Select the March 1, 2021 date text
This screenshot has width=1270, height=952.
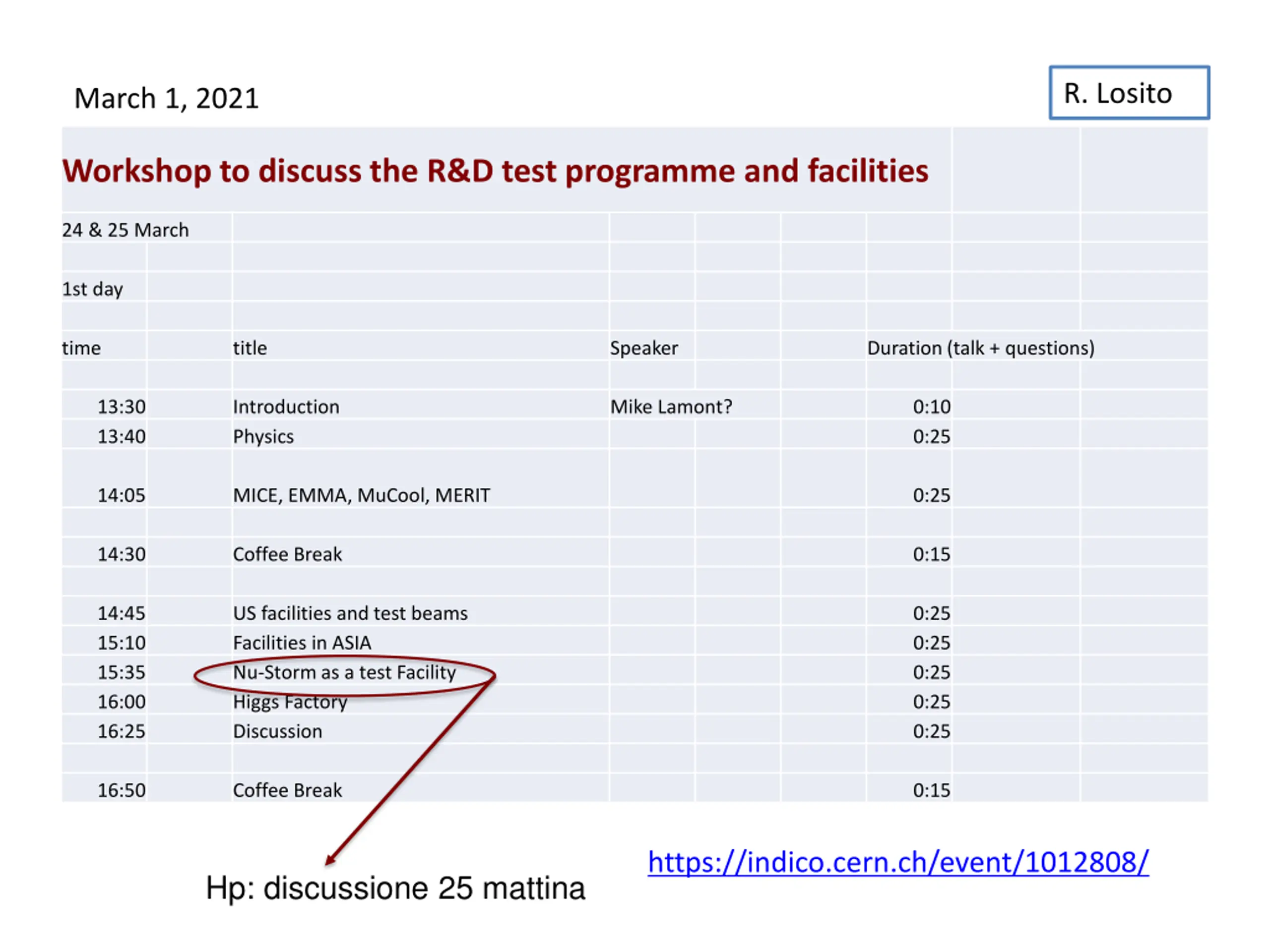[x=167, y=98]
